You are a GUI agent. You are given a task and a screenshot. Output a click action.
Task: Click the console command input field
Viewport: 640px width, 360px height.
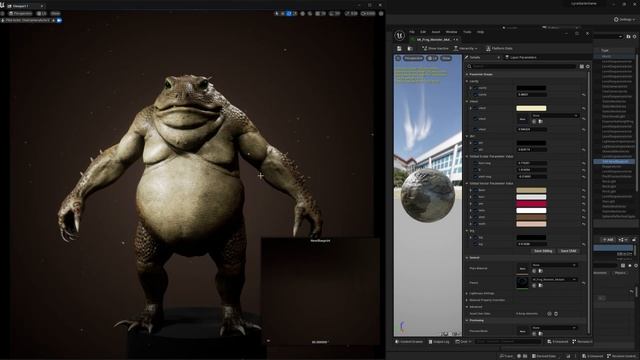(508, 342)
